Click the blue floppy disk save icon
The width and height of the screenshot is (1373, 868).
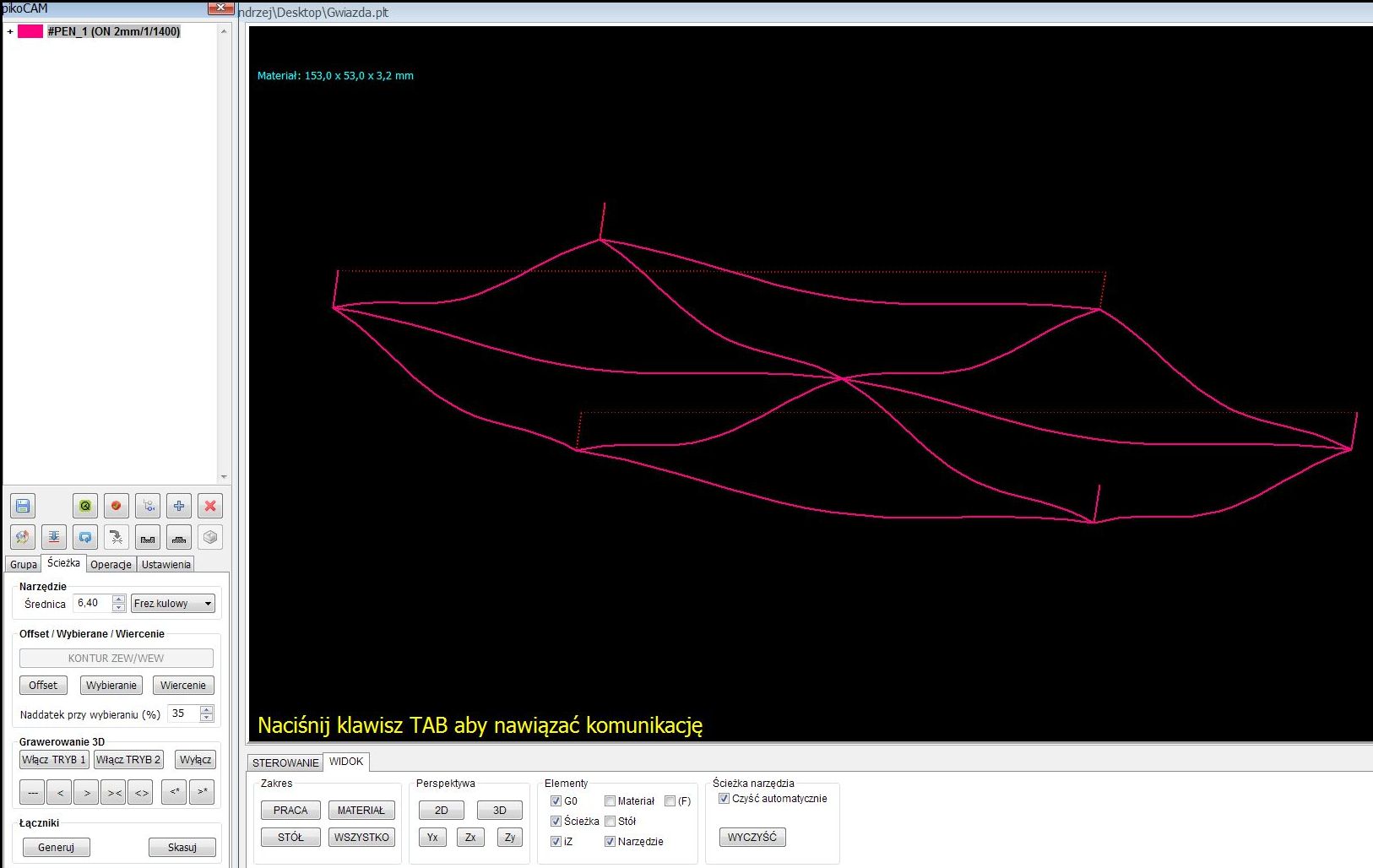(x=23, y=506)
